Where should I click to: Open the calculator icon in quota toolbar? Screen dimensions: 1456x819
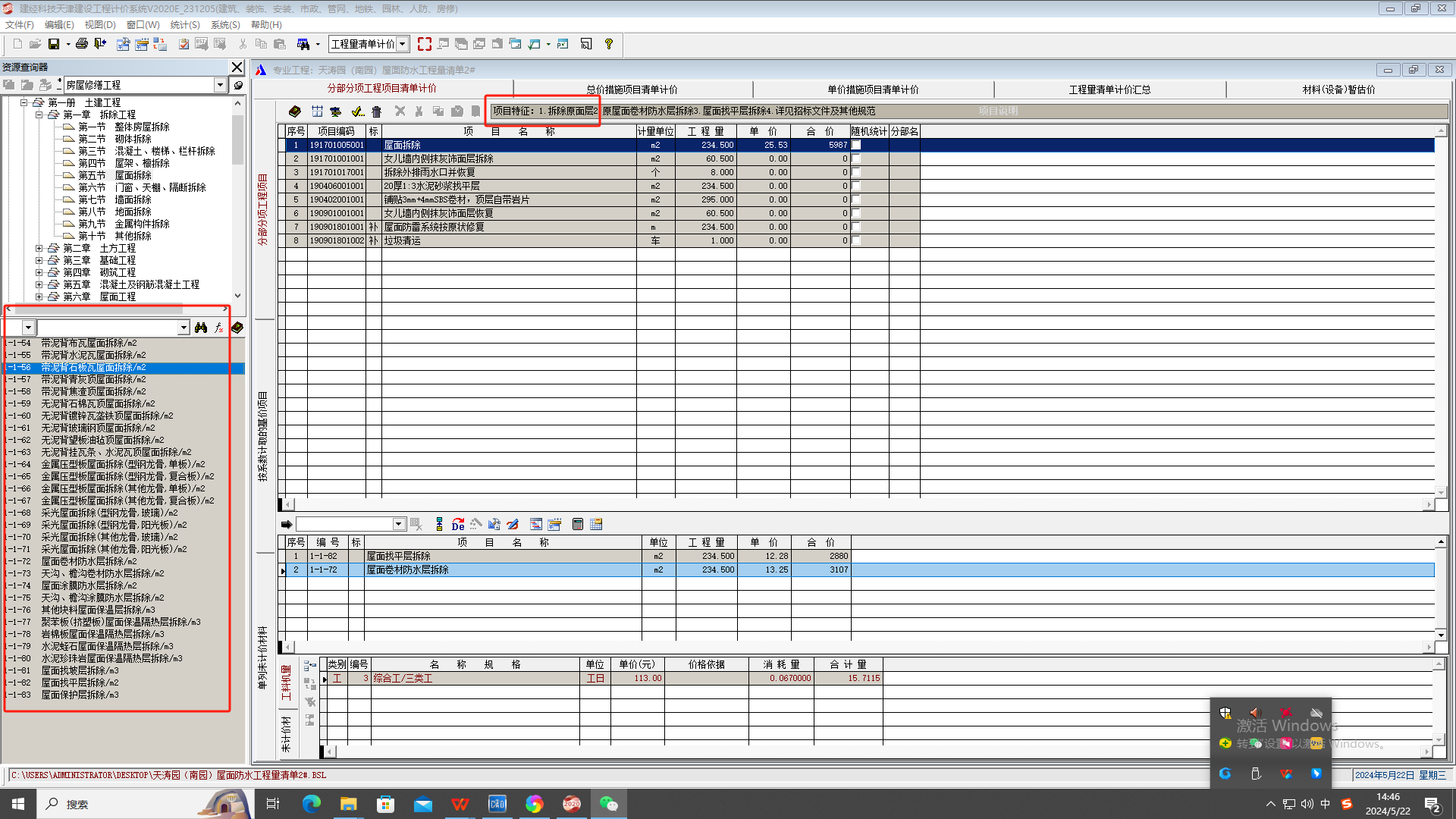click(578, 525)
